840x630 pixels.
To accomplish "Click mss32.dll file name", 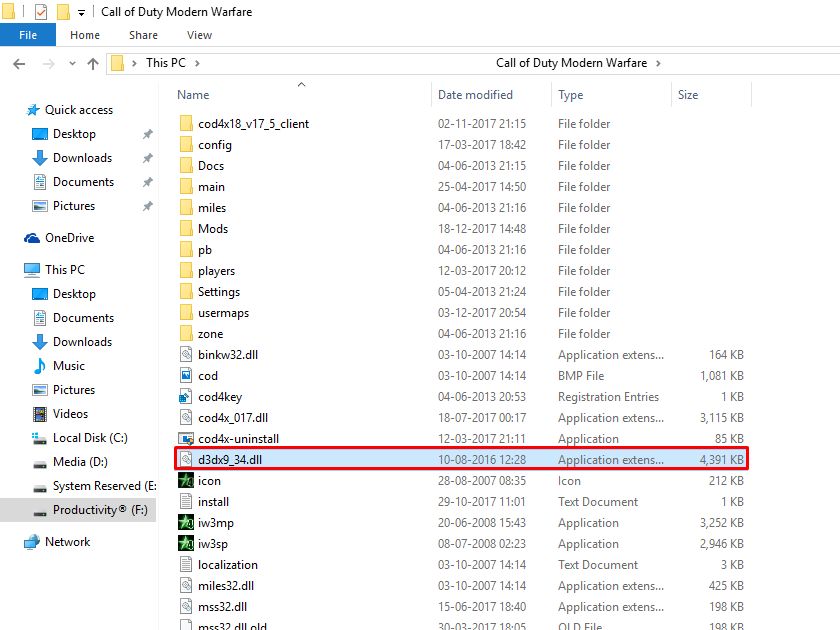I will [222, 607].
